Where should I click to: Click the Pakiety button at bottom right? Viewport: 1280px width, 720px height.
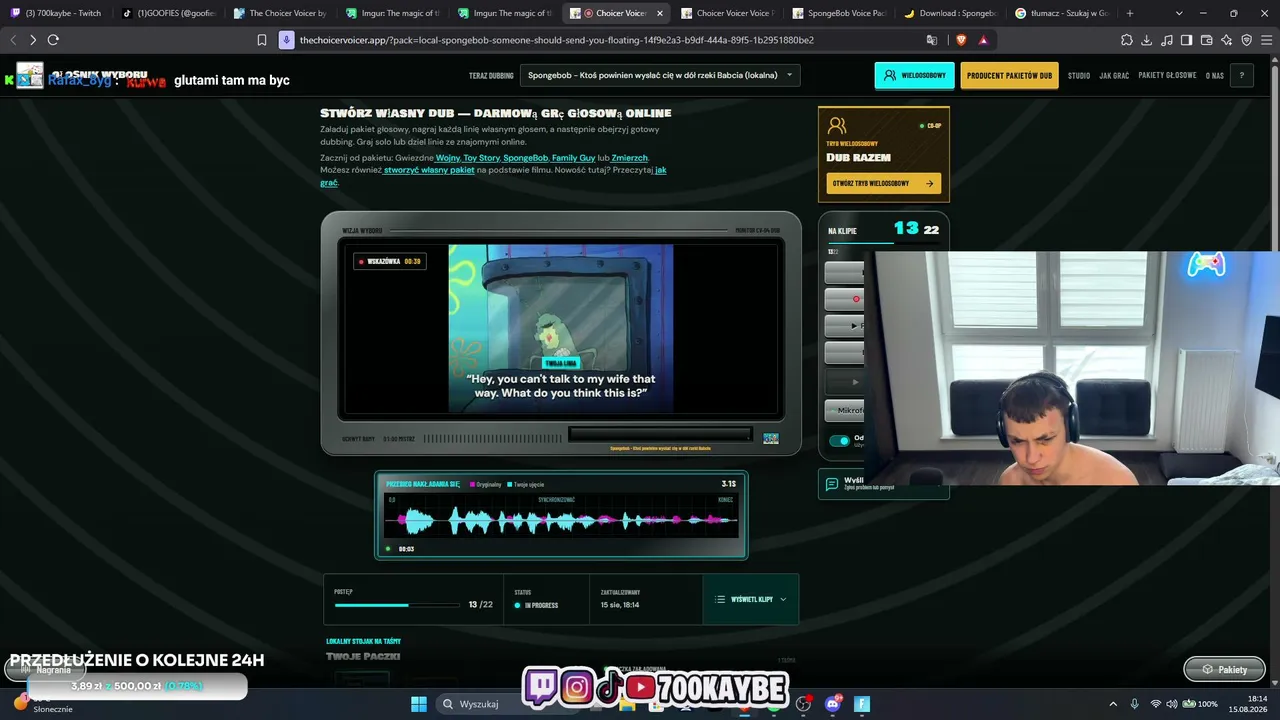(1224, 669)
